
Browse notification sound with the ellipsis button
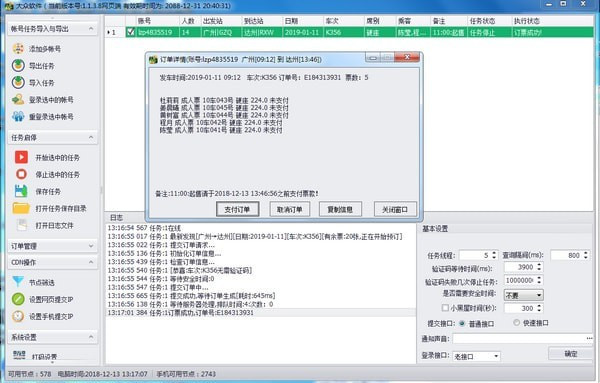tap(589, 338)
